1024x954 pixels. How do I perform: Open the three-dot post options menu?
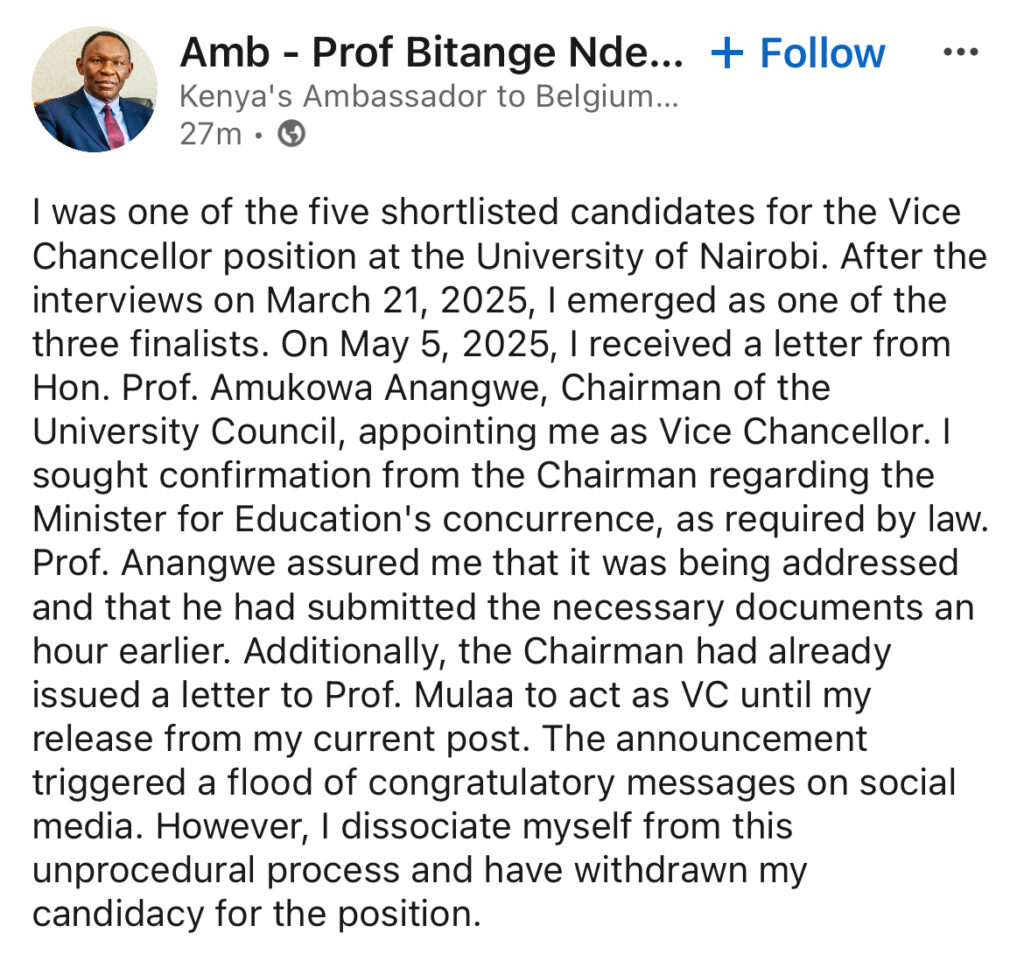click(960, 52)
